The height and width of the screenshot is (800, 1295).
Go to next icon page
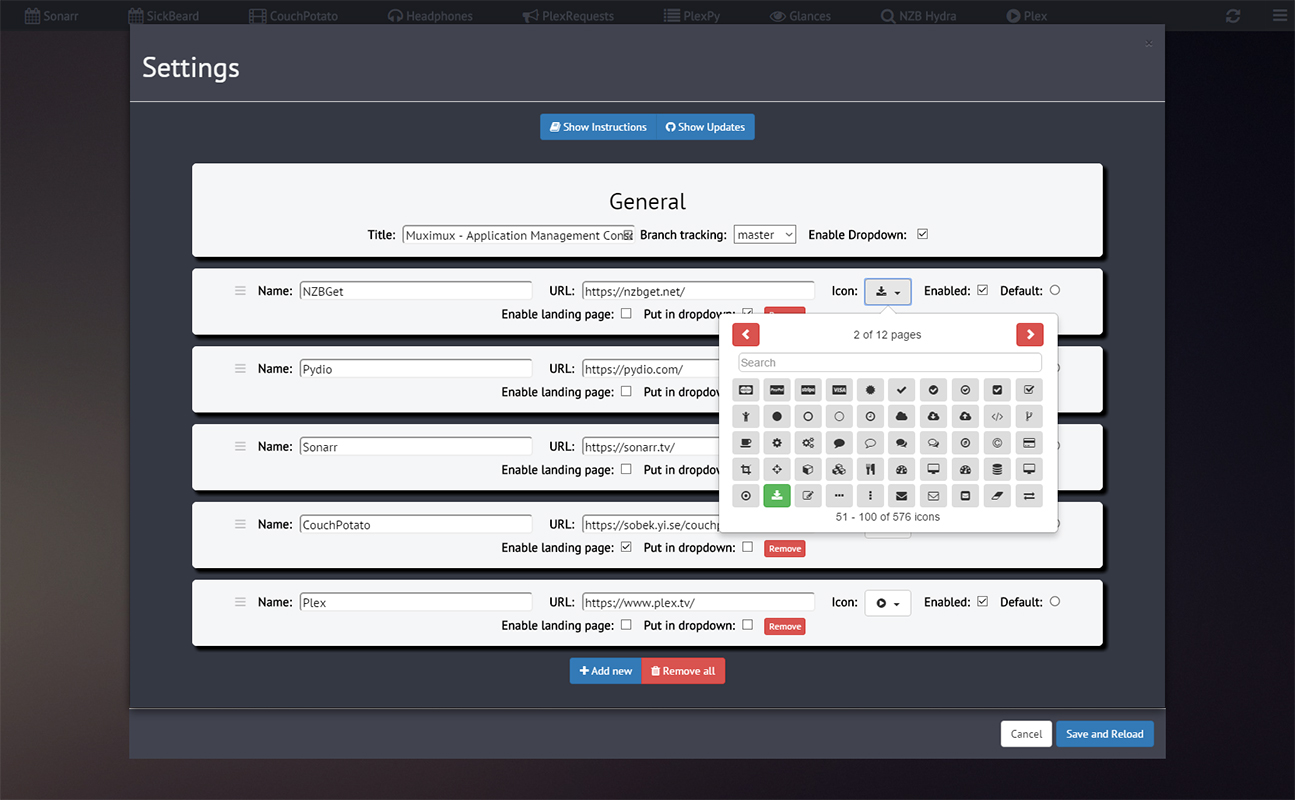point(1029,335)
